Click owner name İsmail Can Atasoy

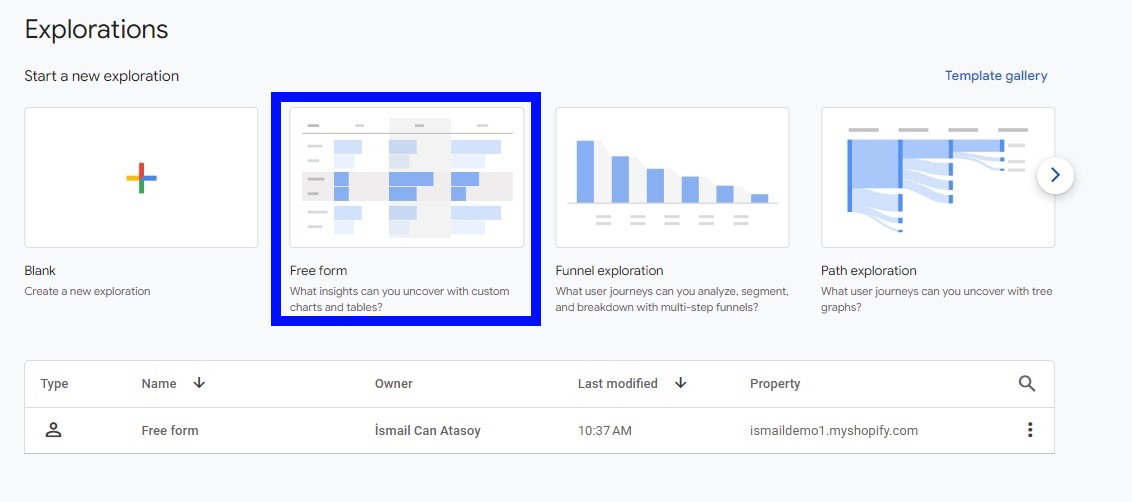coord(427,431)
